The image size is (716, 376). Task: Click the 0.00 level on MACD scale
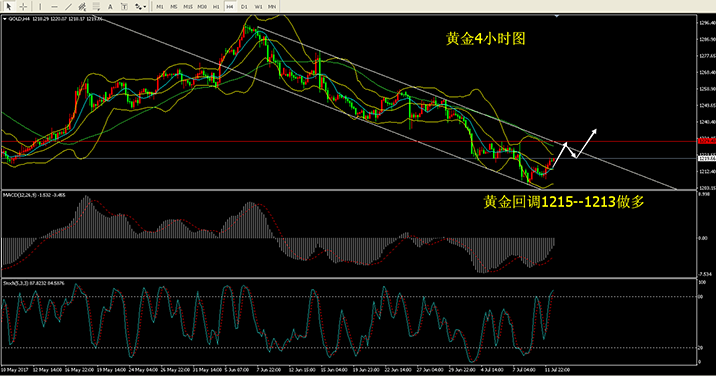[x=703, y=238]
